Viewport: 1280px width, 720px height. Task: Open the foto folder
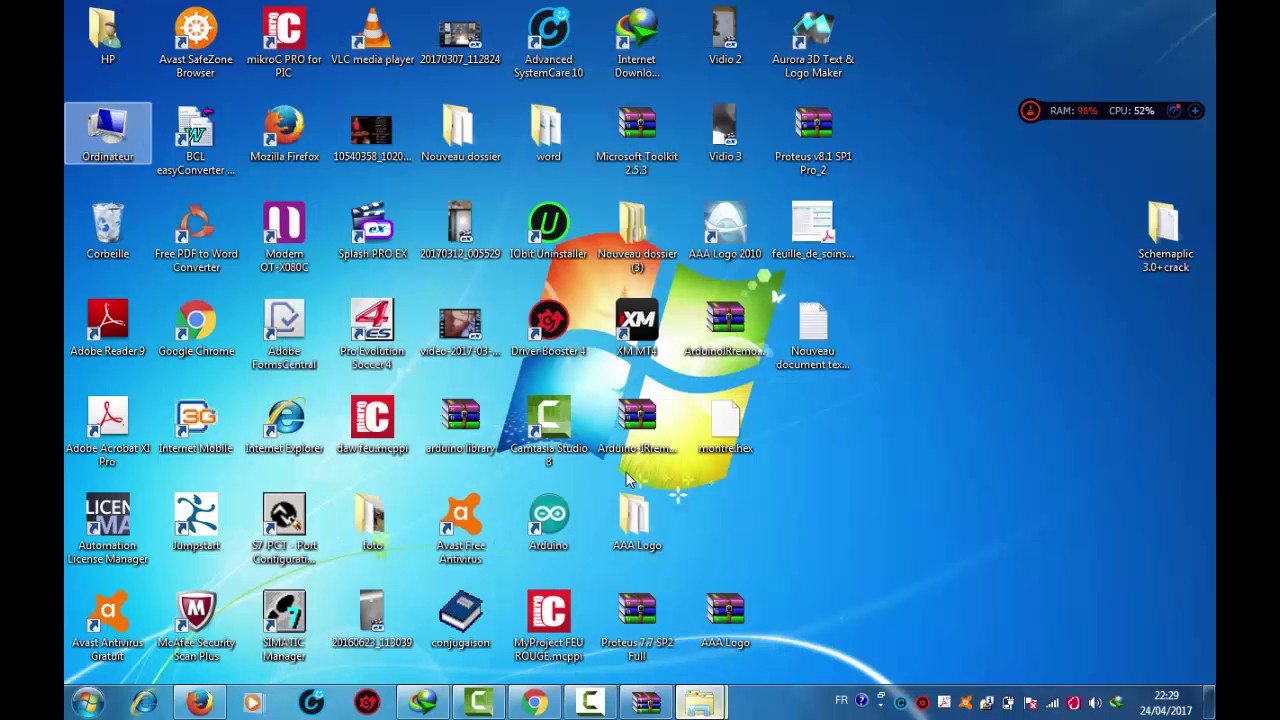(x=372, y=523)
